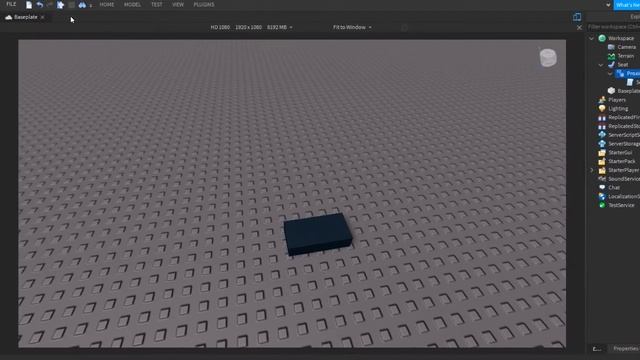Select the StarterGui item
The width and height of the screenshot is (640, 360).
pos(620,153)
